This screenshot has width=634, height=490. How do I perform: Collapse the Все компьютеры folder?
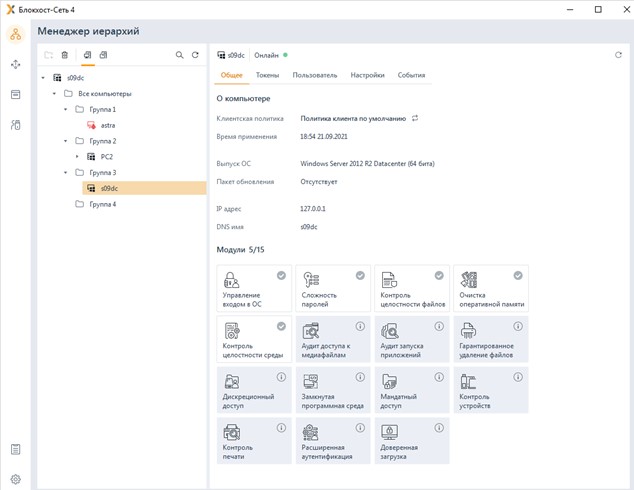[55, 93]
